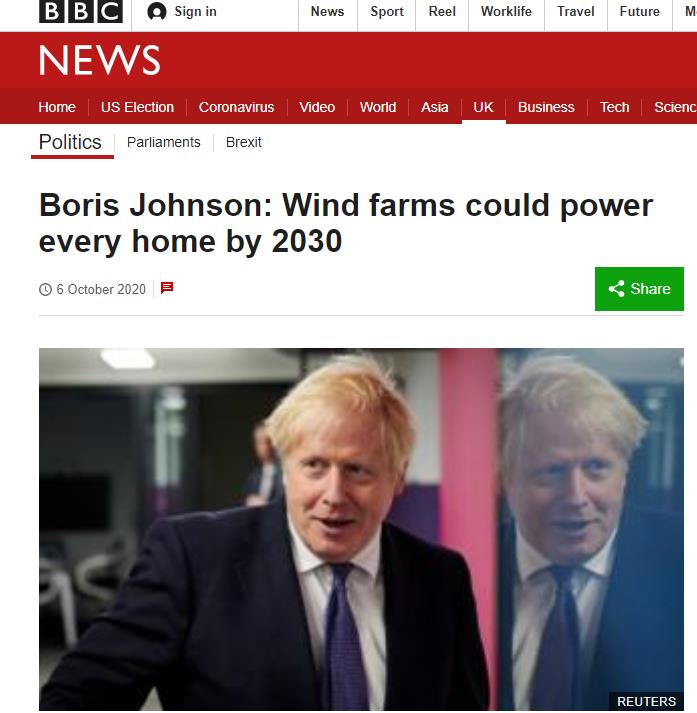
Task: Select the Travel top navigation link
Action: coord(576,11)
